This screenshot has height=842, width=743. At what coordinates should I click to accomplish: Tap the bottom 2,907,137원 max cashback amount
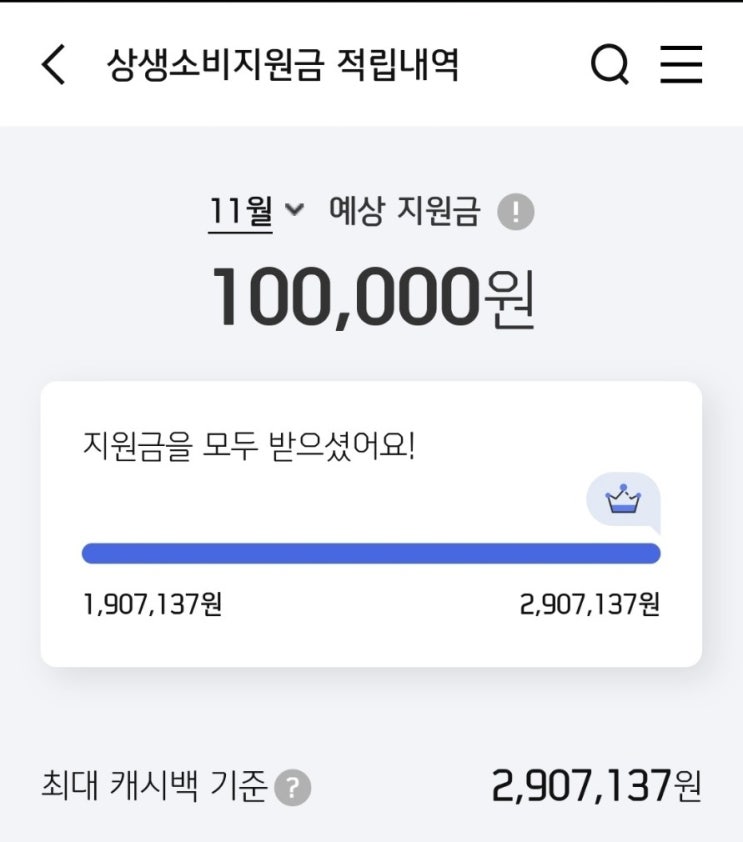point(596,787)
